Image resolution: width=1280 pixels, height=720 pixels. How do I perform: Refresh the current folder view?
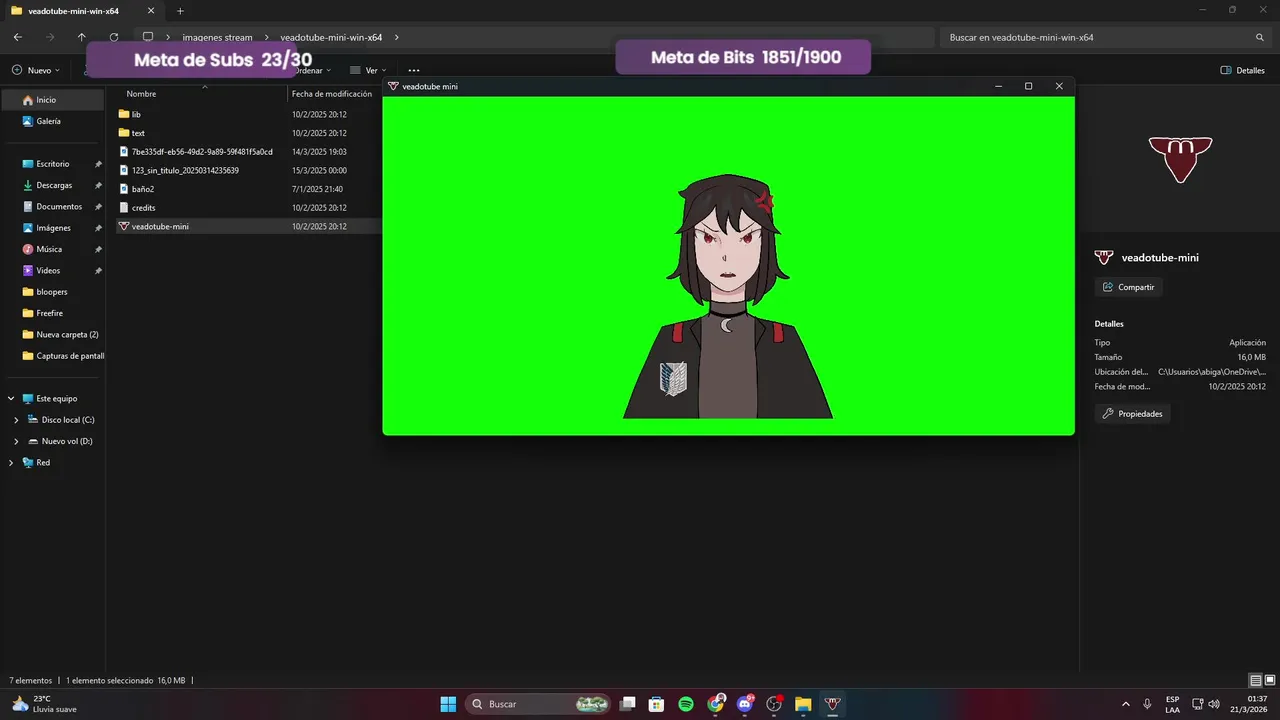tap(114, 37)
